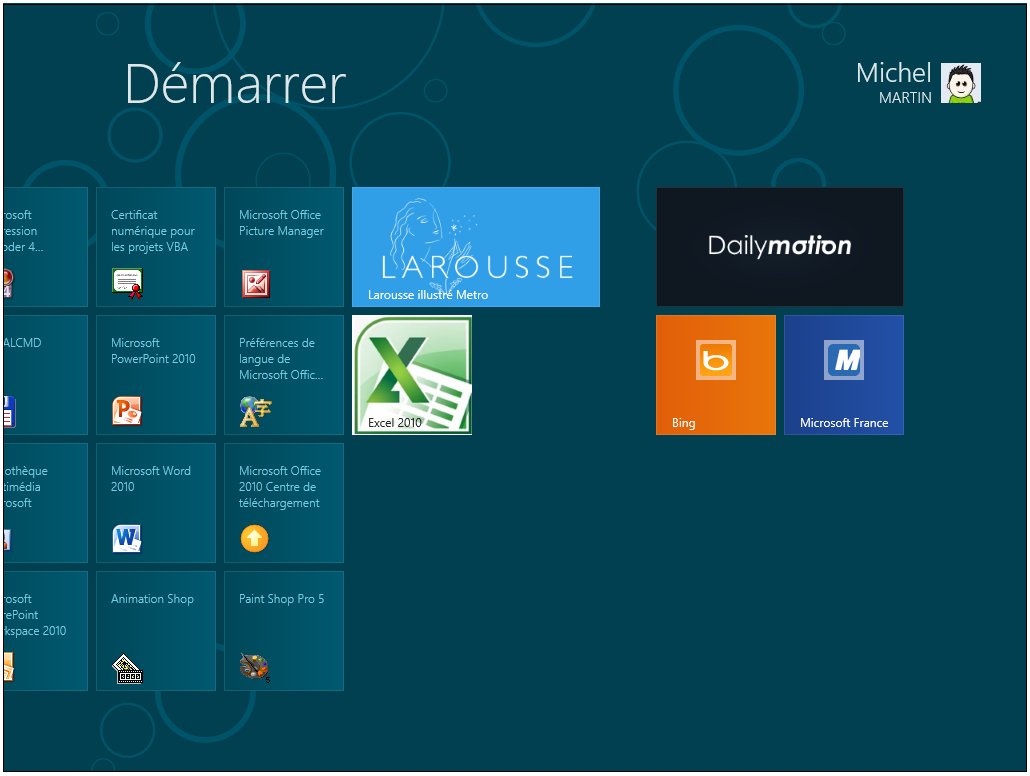The image size is (1030, 776).
Task: Open the Dailymotion tile
Action: click(x=779, y=247)
